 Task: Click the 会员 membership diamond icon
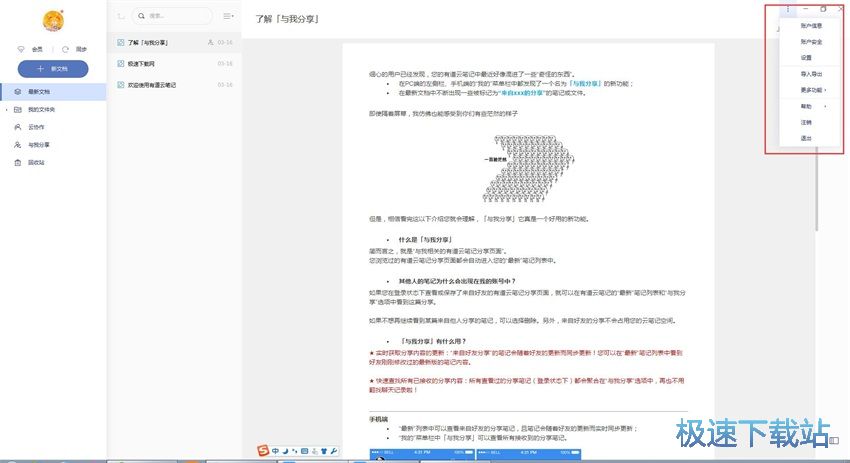pos(21,49)
